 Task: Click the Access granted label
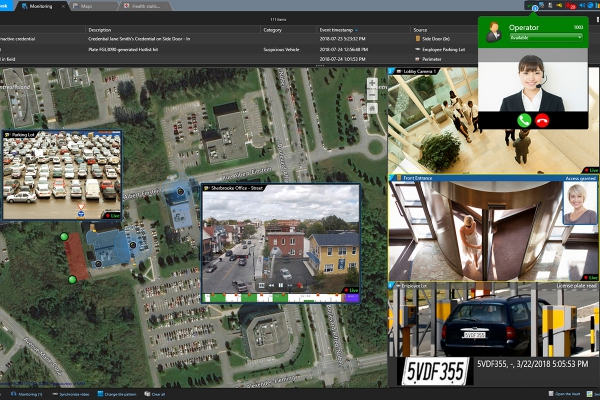tap(580, 178)
